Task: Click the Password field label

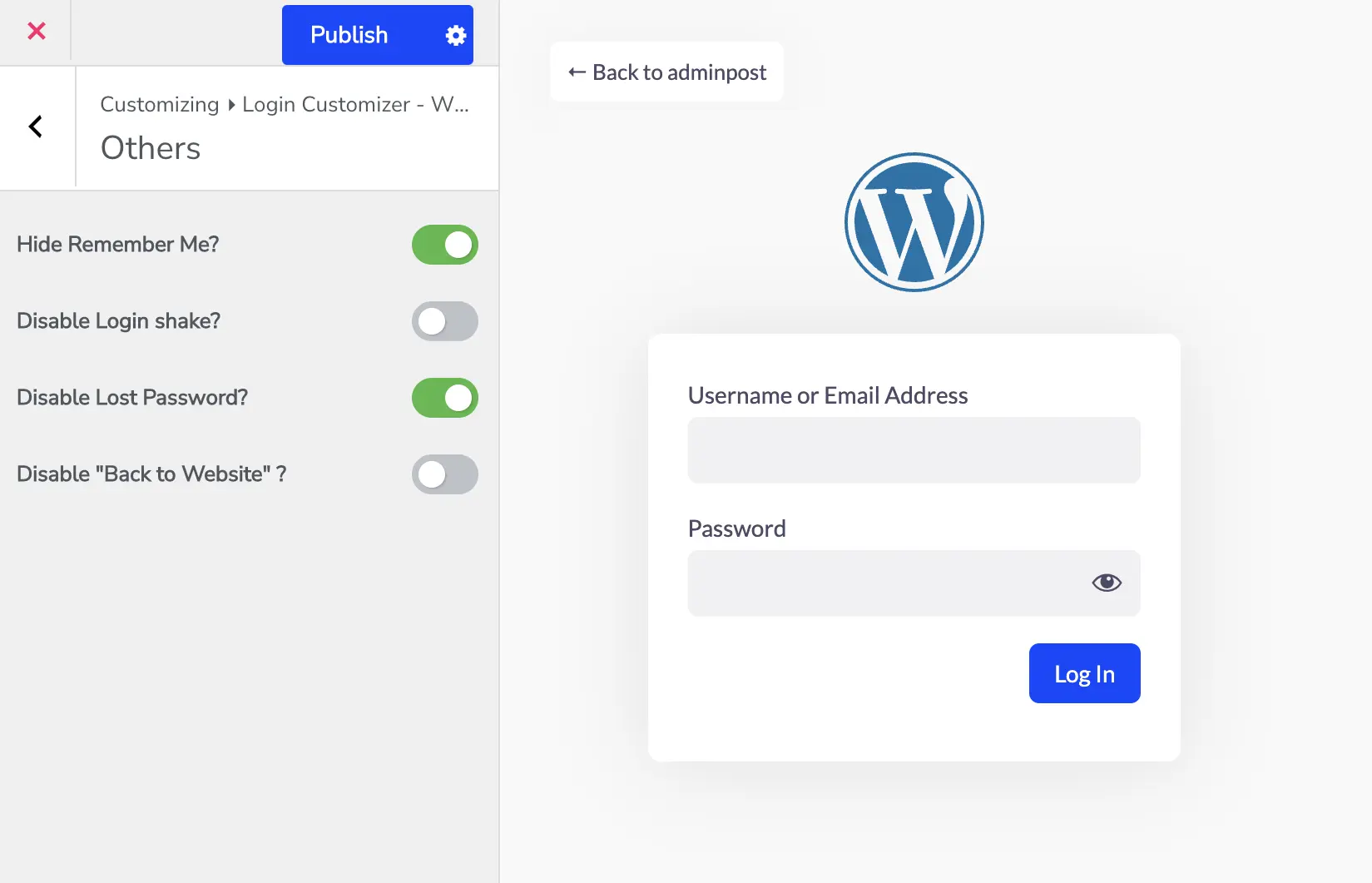Action: coord(736,528)
